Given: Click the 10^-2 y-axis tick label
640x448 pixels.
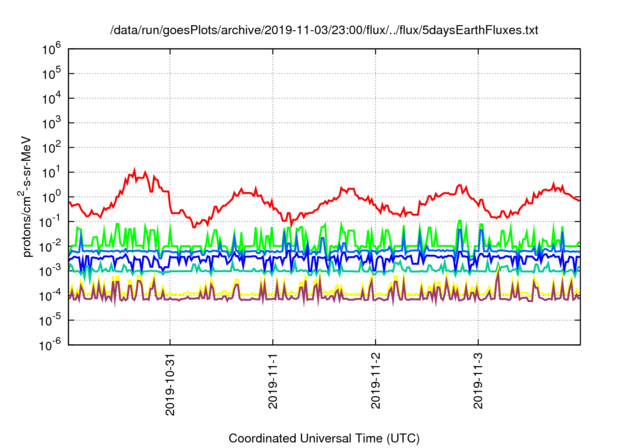Looking at the screenshot, I should pos(51,247).
